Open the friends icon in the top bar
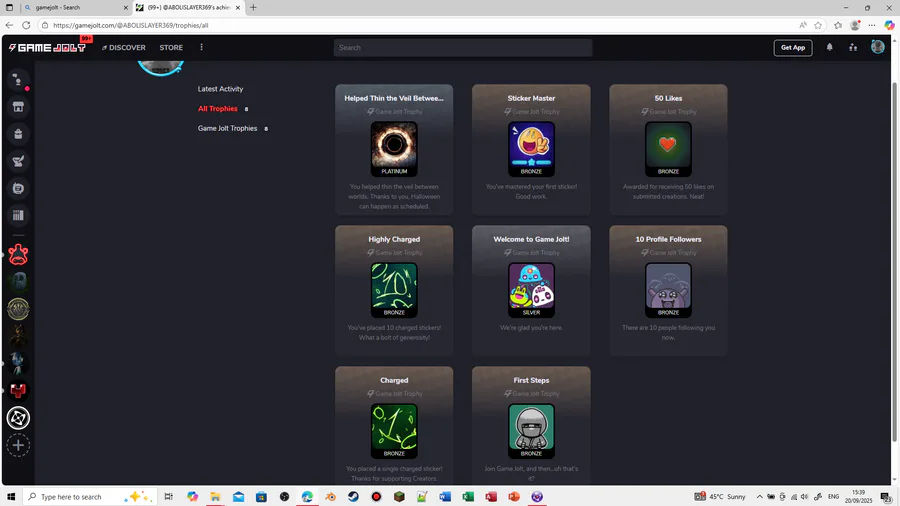Screen dimensions: 900x506 point(853,48)
